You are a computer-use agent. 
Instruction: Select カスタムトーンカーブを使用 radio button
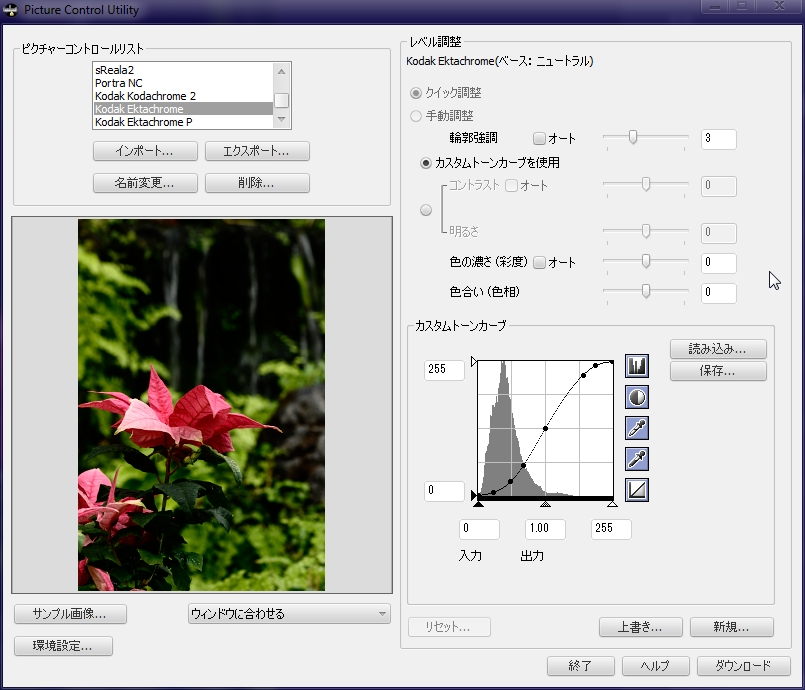(426, 162)
